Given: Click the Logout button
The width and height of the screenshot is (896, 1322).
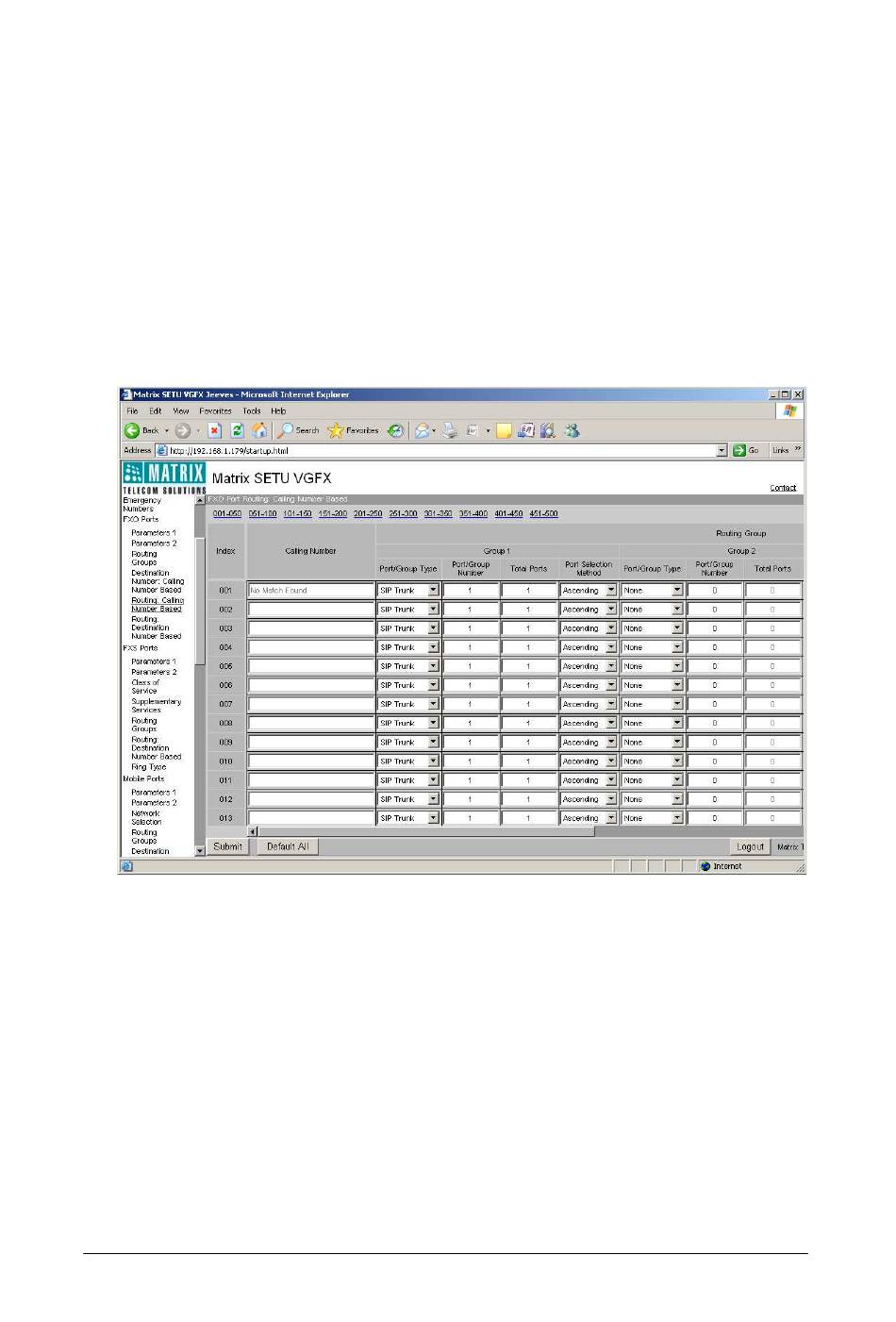Looking at the screenshot, I should pos(751,847).
